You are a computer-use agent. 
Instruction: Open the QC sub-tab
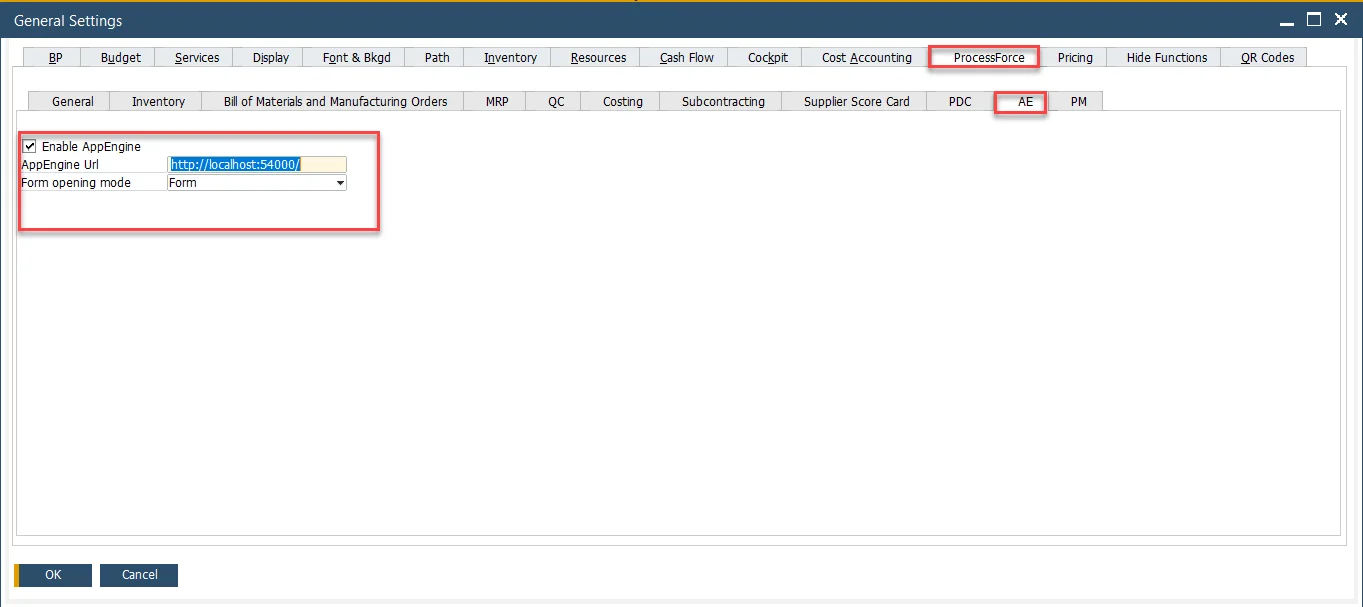556,101
